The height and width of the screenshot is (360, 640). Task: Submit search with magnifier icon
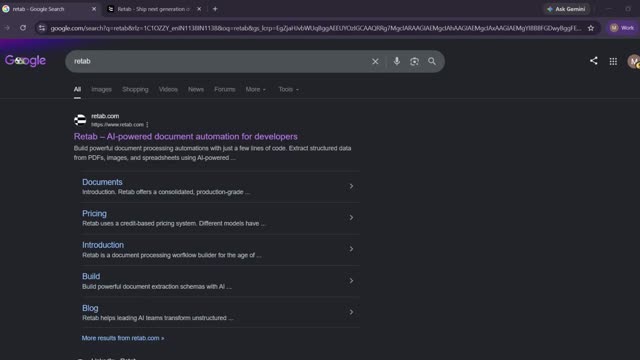pyautogui.click(x=431, y=62)
